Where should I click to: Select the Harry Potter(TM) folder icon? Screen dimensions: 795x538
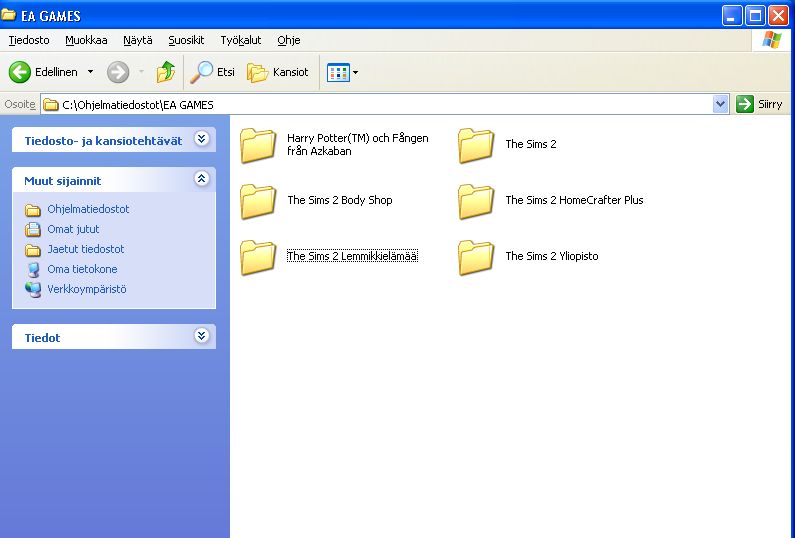pyautogui.click(x=258, y=145)
